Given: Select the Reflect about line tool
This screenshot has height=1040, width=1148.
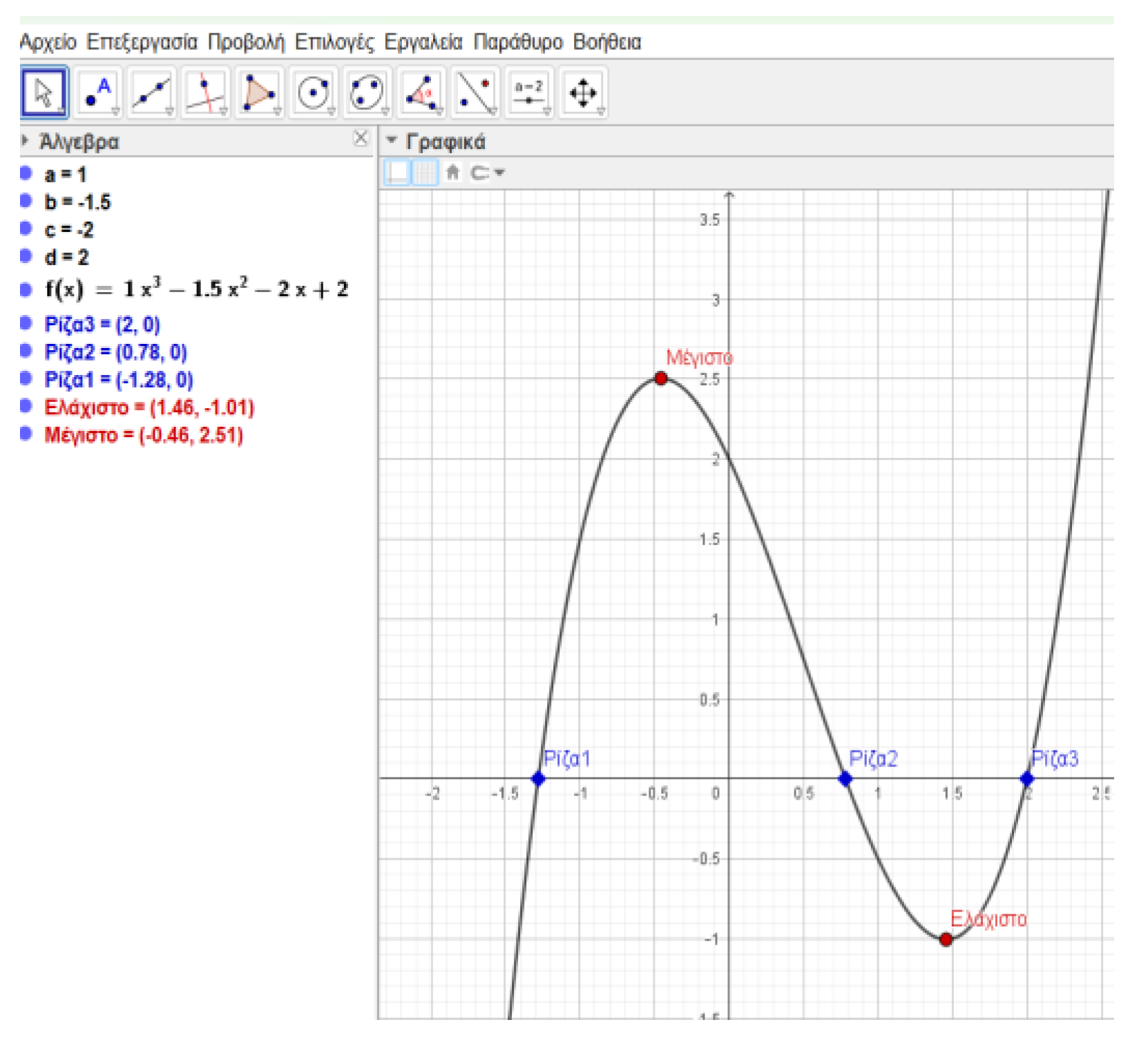Looking at the screenshot, I should pos(475,93).
